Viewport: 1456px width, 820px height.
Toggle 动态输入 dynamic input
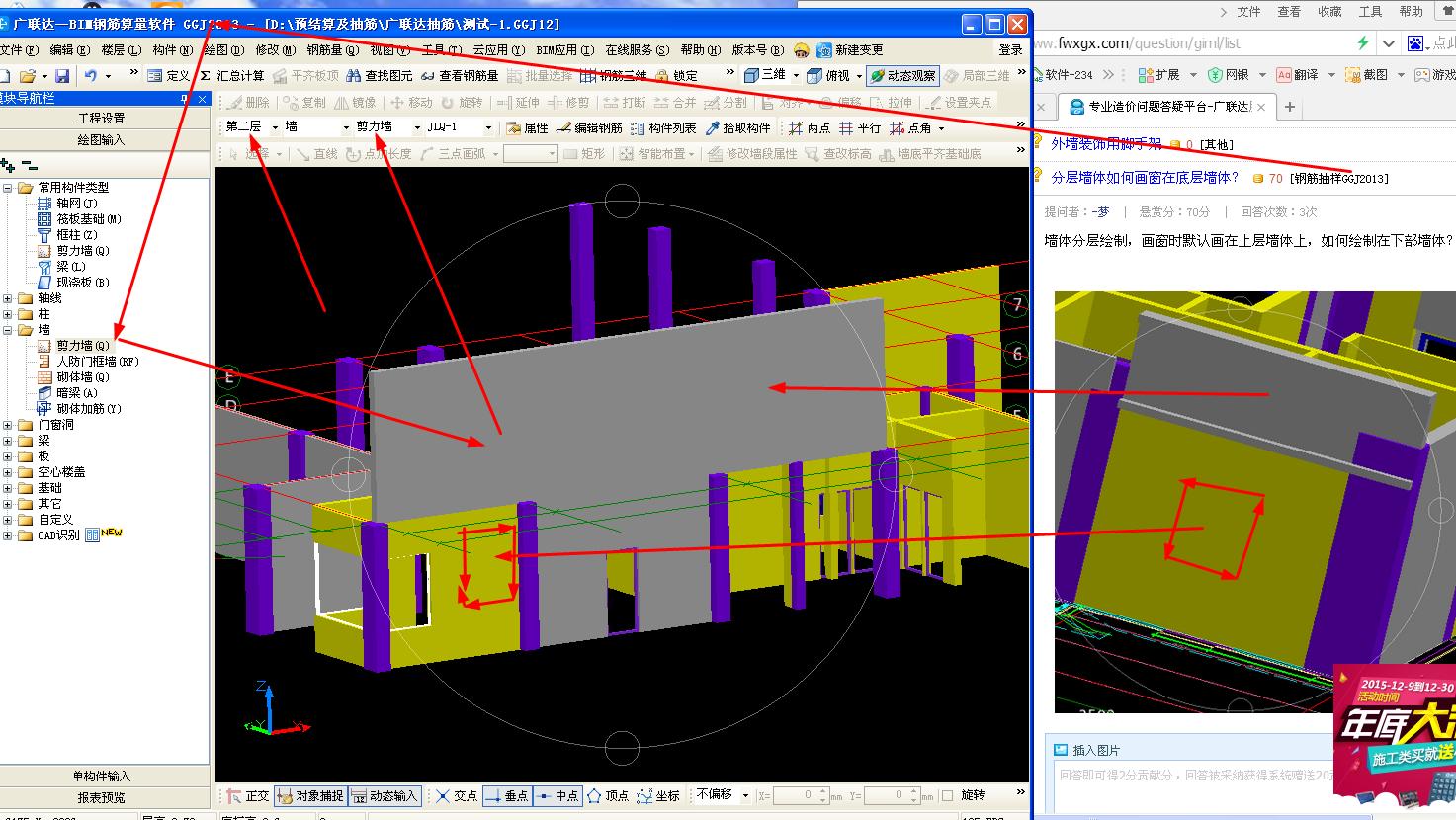click(385, 795)
